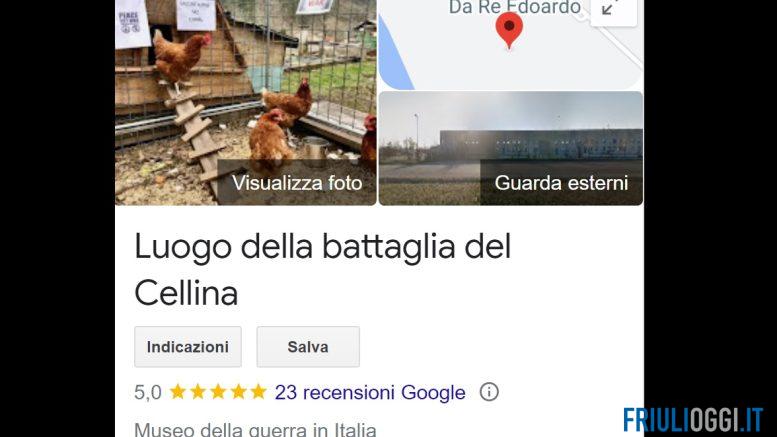Click the middle gold rating star

[x=218, y=392]
